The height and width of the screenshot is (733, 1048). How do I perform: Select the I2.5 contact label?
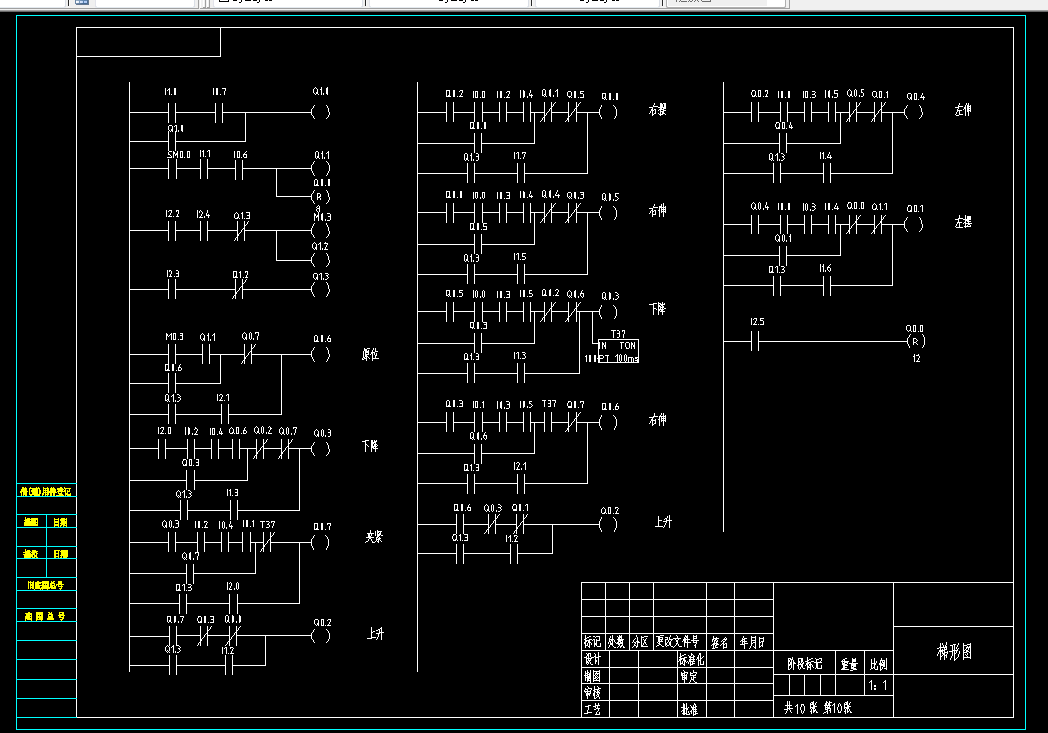pyautogui.click(x=757, y=322)
